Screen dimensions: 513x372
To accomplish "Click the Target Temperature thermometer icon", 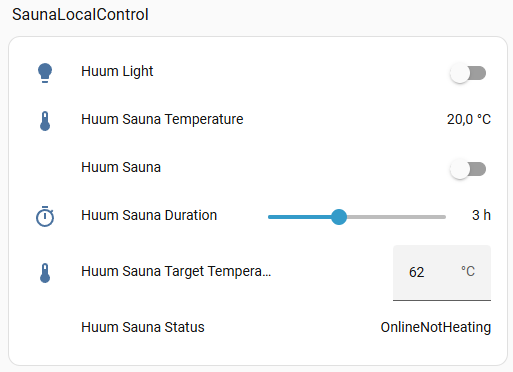I will [45, 273].
